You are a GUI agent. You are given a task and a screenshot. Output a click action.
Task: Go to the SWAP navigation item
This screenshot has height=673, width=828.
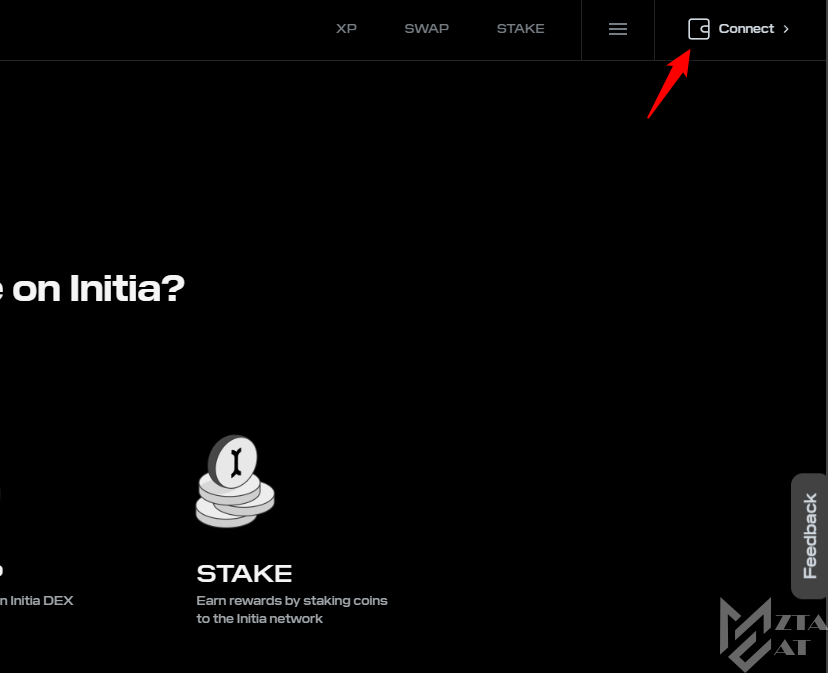(x=427, y=29)
